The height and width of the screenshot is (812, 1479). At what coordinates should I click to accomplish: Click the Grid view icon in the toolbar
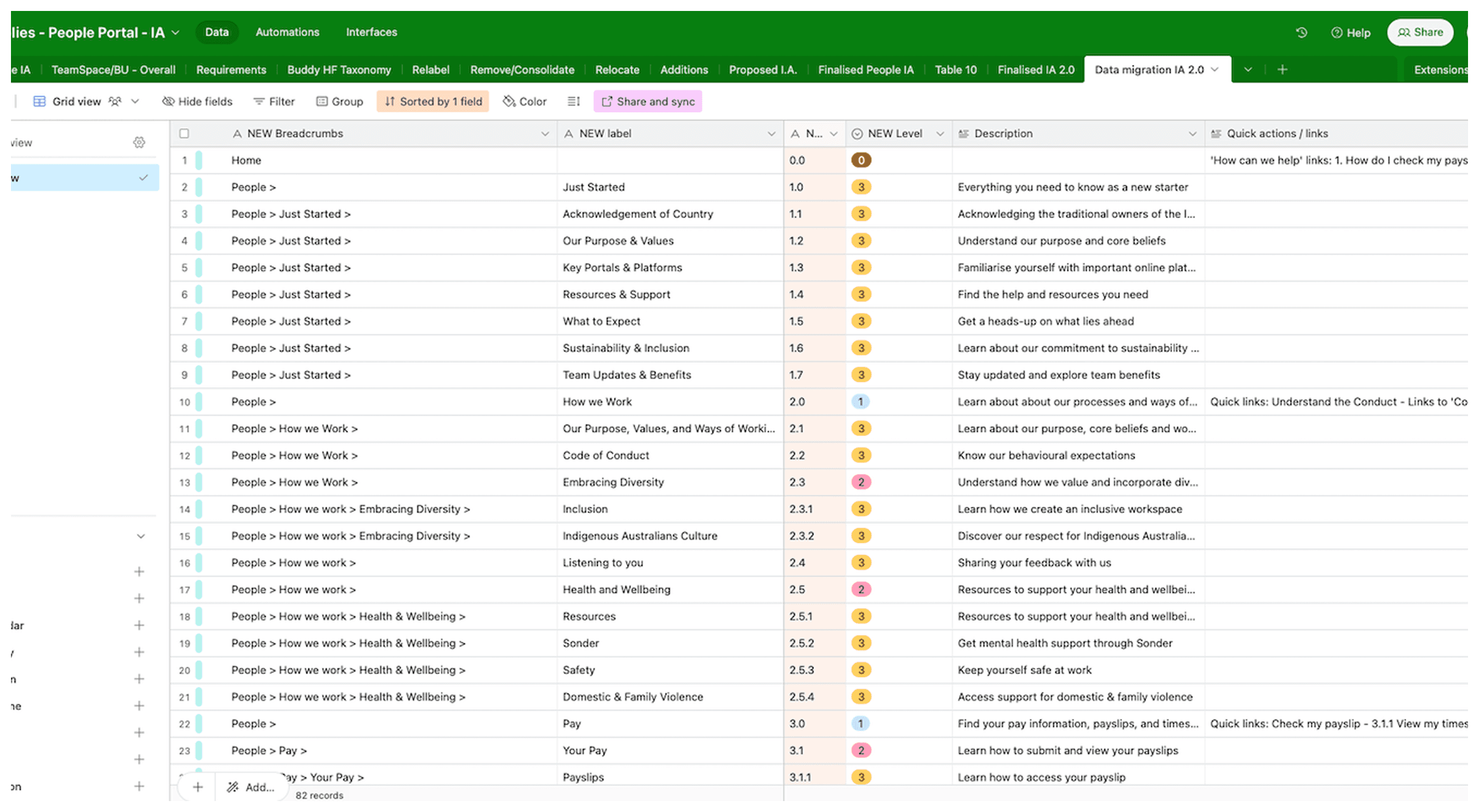39,101
